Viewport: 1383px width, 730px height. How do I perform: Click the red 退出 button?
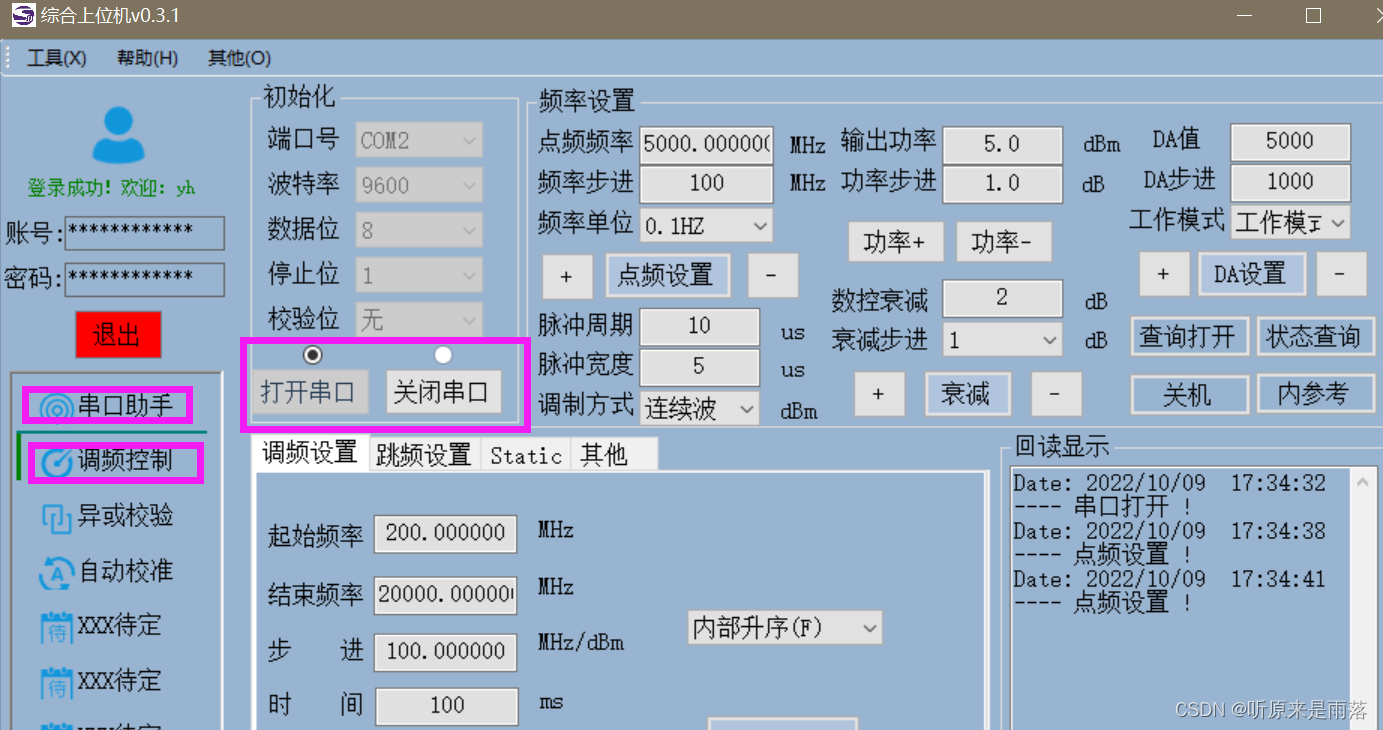[x=118, y=334]
